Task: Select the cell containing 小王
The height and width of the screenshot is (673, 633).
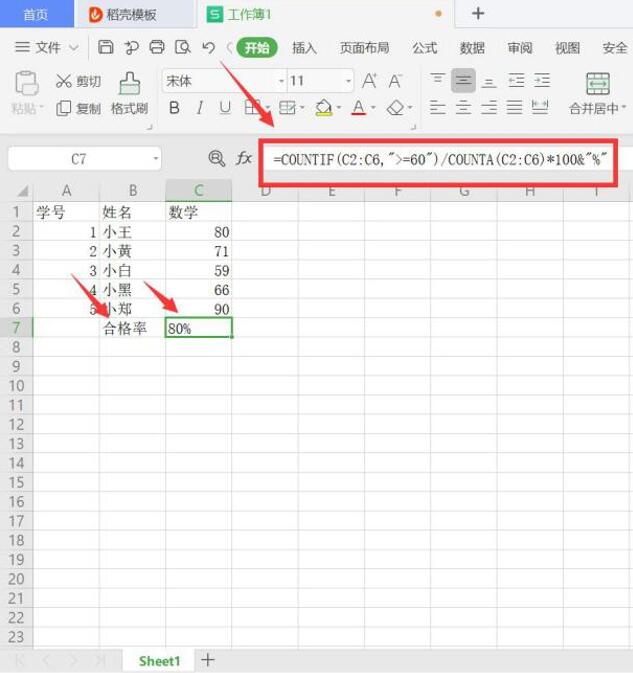Action: [132, 231]
